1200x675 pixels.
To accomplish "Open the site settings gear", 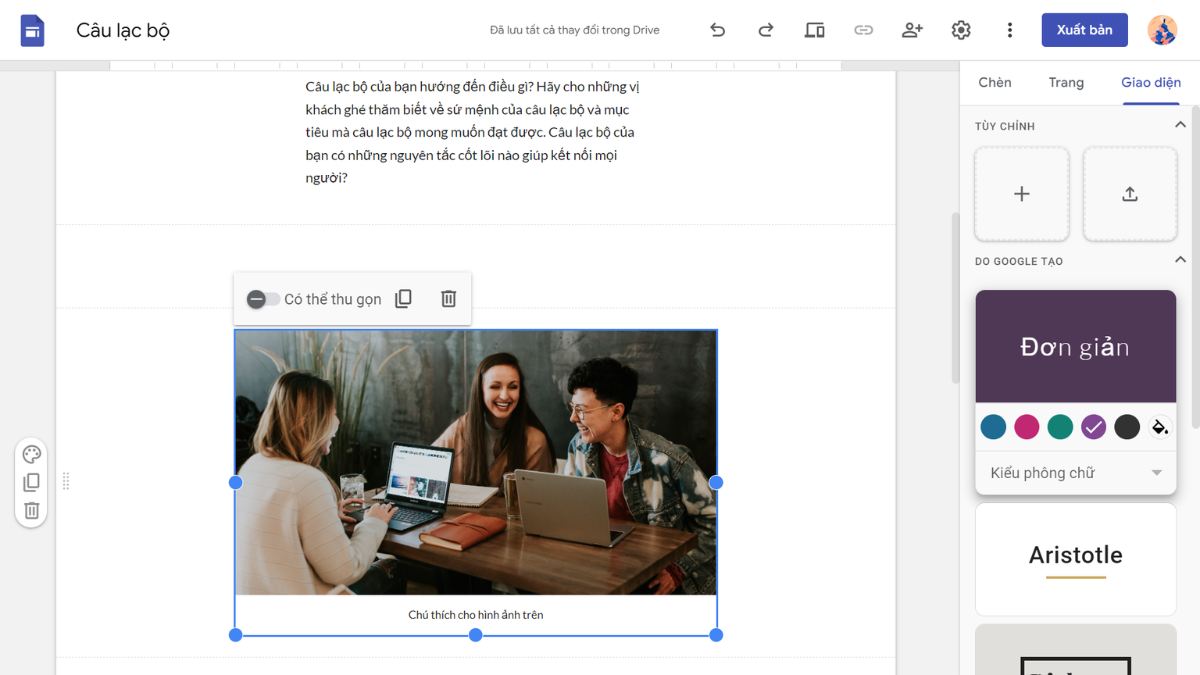I will pos(961,30).
